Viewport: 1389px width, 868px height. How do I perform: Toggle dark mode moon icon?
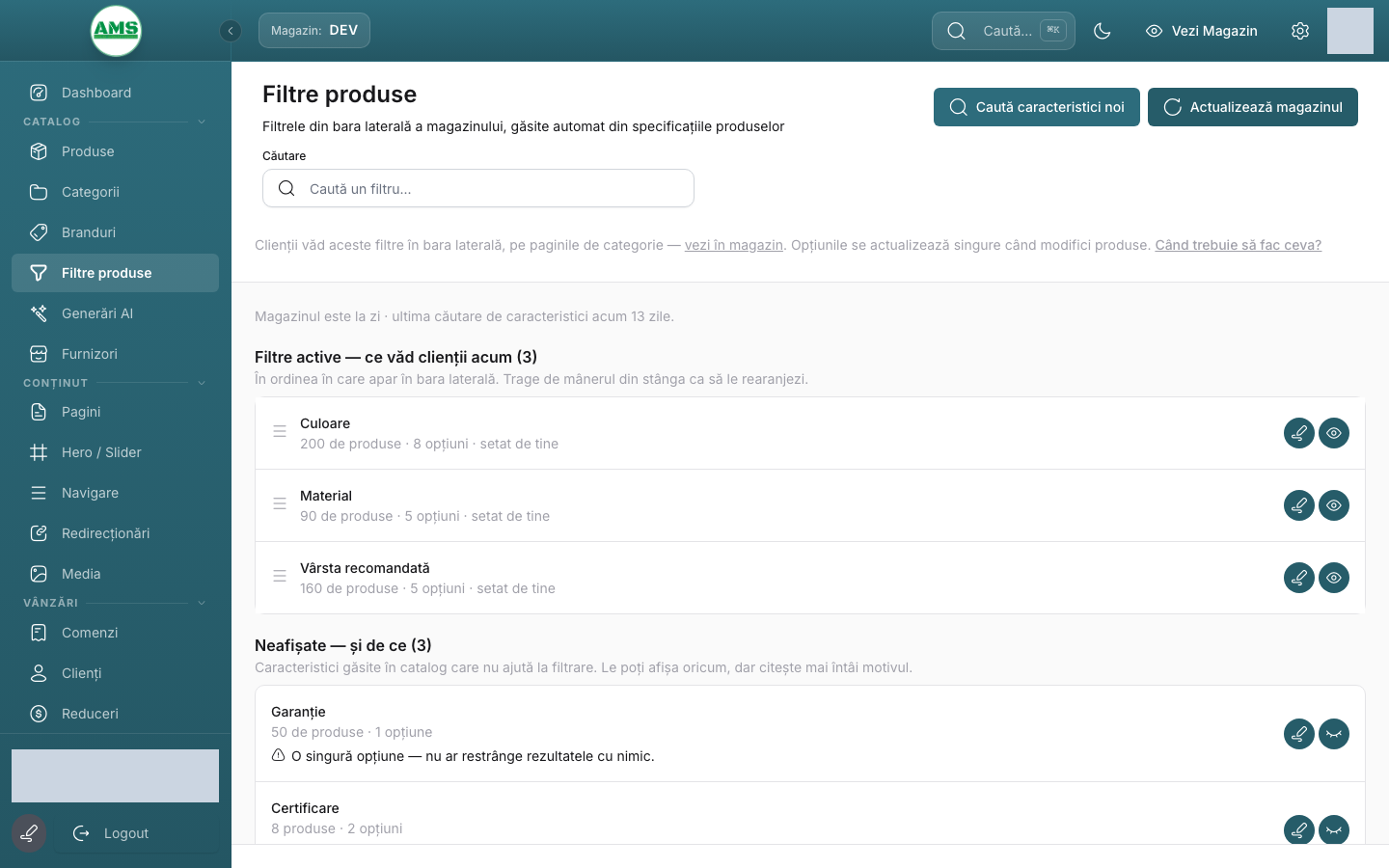click(x=1103, y=31)
